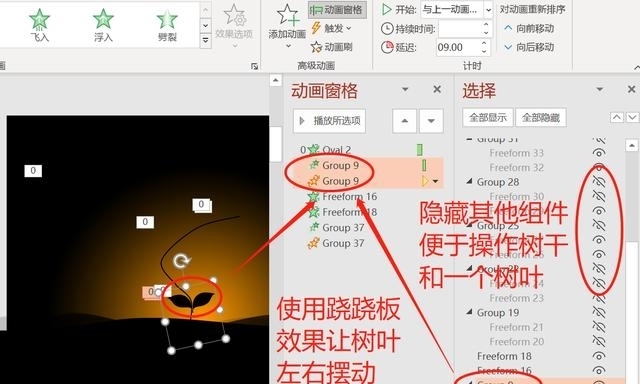Screen dimensions: 640x384
Task: Hide Freeform 16 using its eye icon
Action: pyautogui.click(x=598, y=371)
